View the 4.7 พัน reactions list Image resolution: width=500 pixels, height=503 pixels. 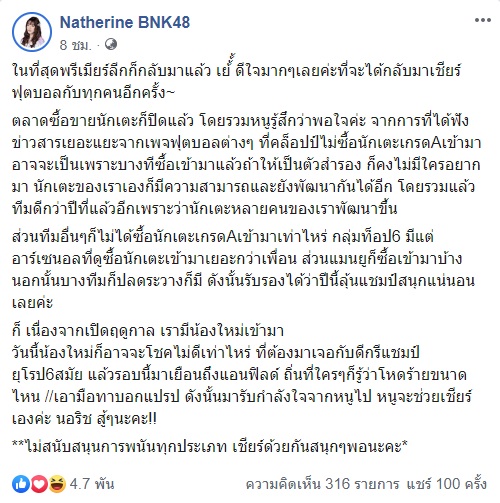pos(92,484)
